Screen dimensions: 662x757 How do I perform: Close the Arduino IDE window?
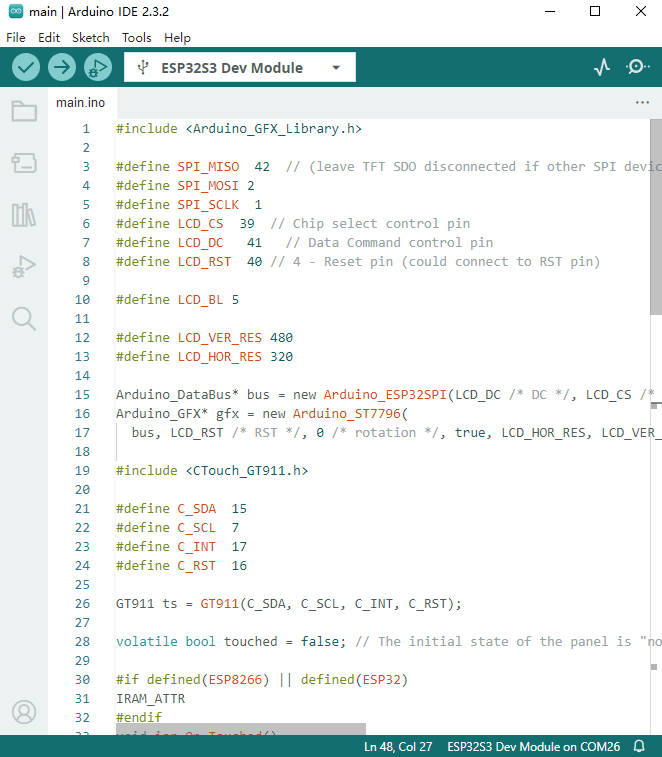click(x=640, y=11)
